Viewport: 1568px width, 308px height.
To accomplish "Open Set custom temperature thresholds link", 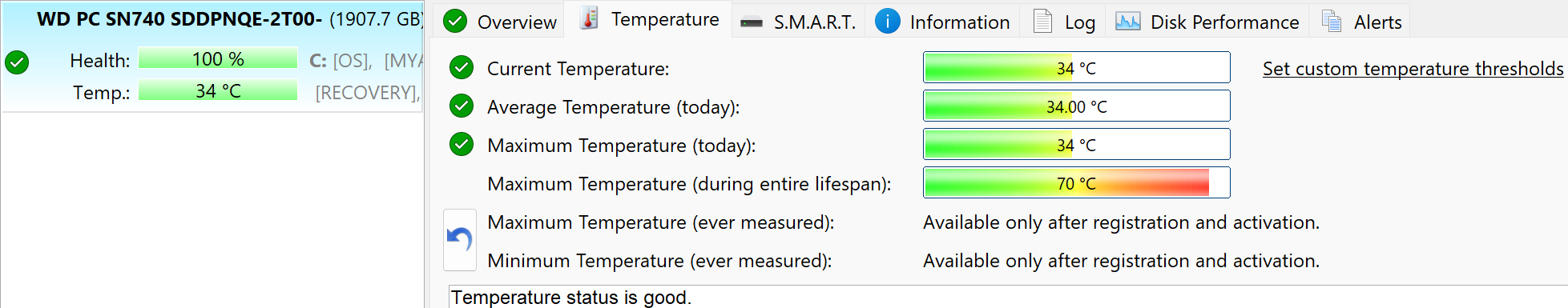I will pos(1413,69).
